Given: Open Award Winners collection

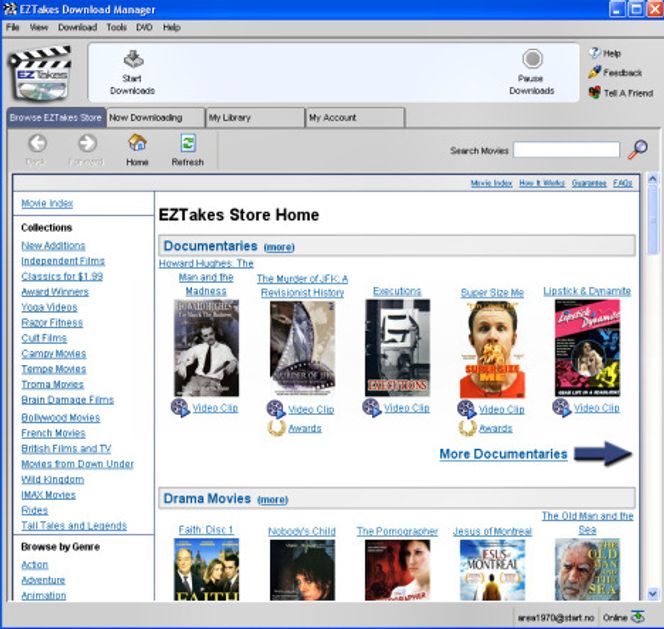Looking at the screenshot, I should 55,292.
